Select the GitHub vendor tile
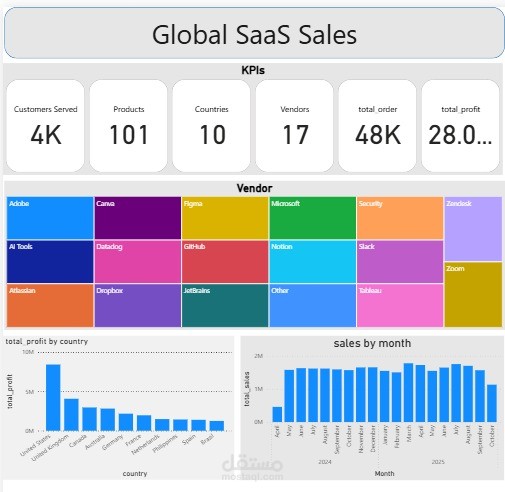The width and height of the screenshot is (505, 492). (x=225, y=262)
